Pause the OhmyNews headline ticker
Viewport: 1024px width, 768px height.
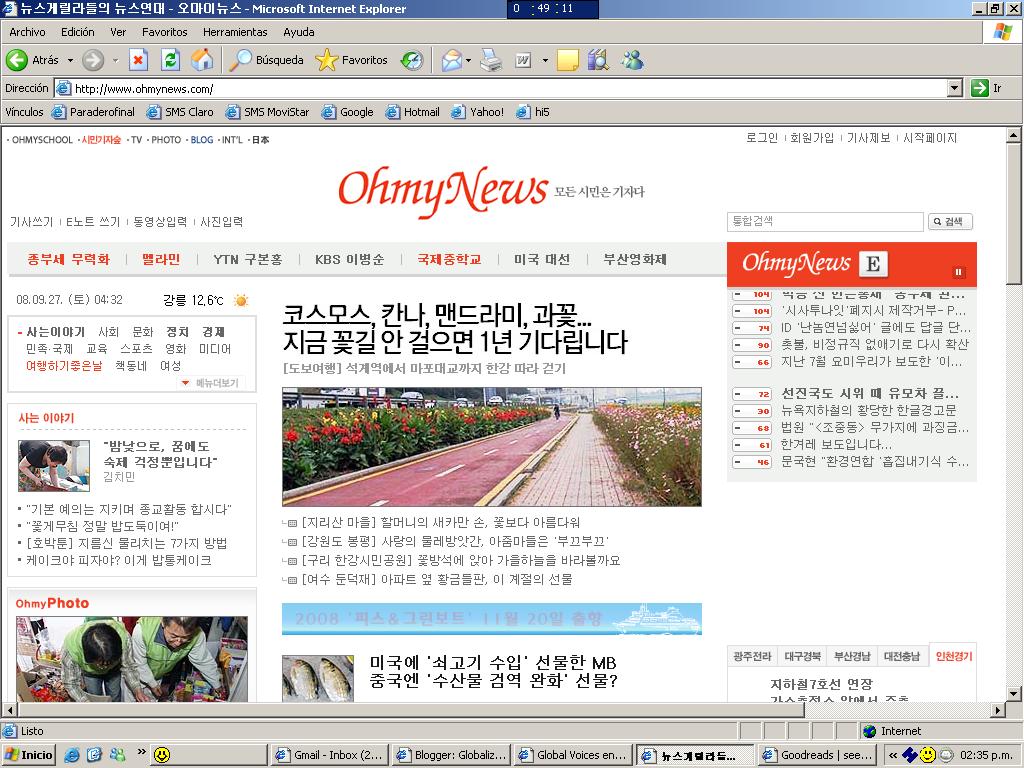tap(959, 271)
